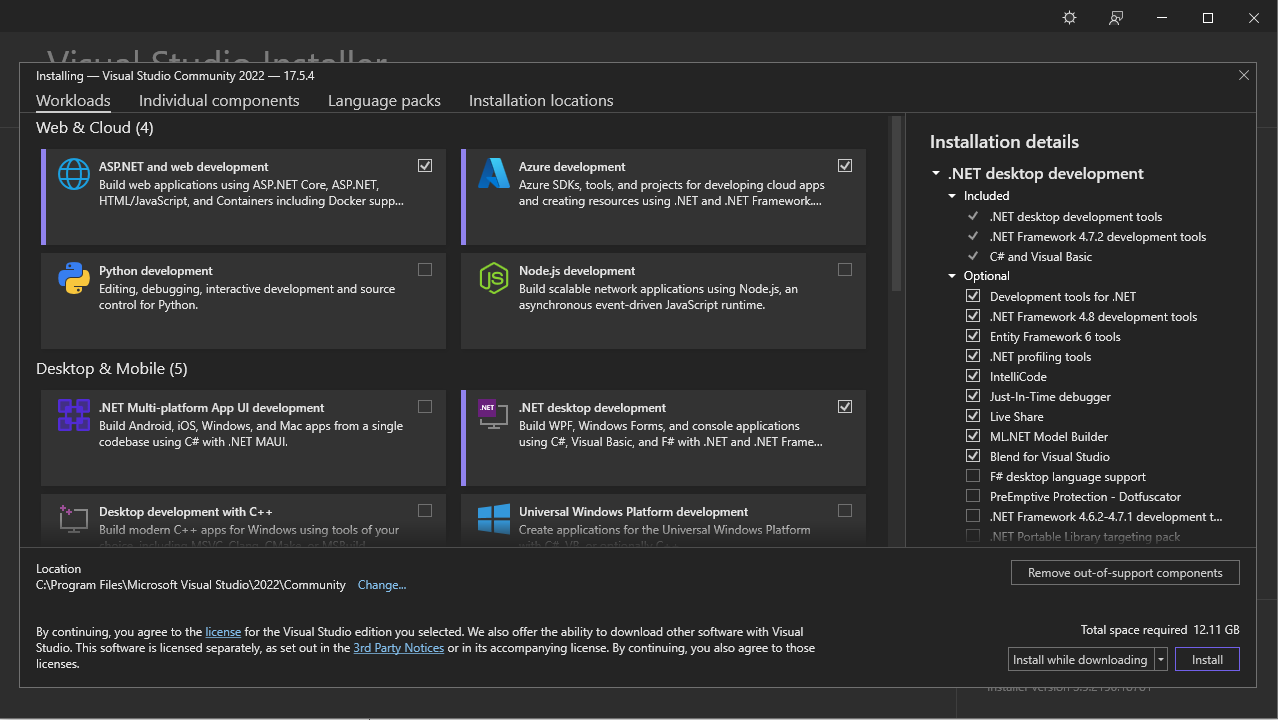This screenshot has width=1278, height=720.
Task: Enable the .NET Multi-platform App UI workload
Action: click(x=425, y=406)
